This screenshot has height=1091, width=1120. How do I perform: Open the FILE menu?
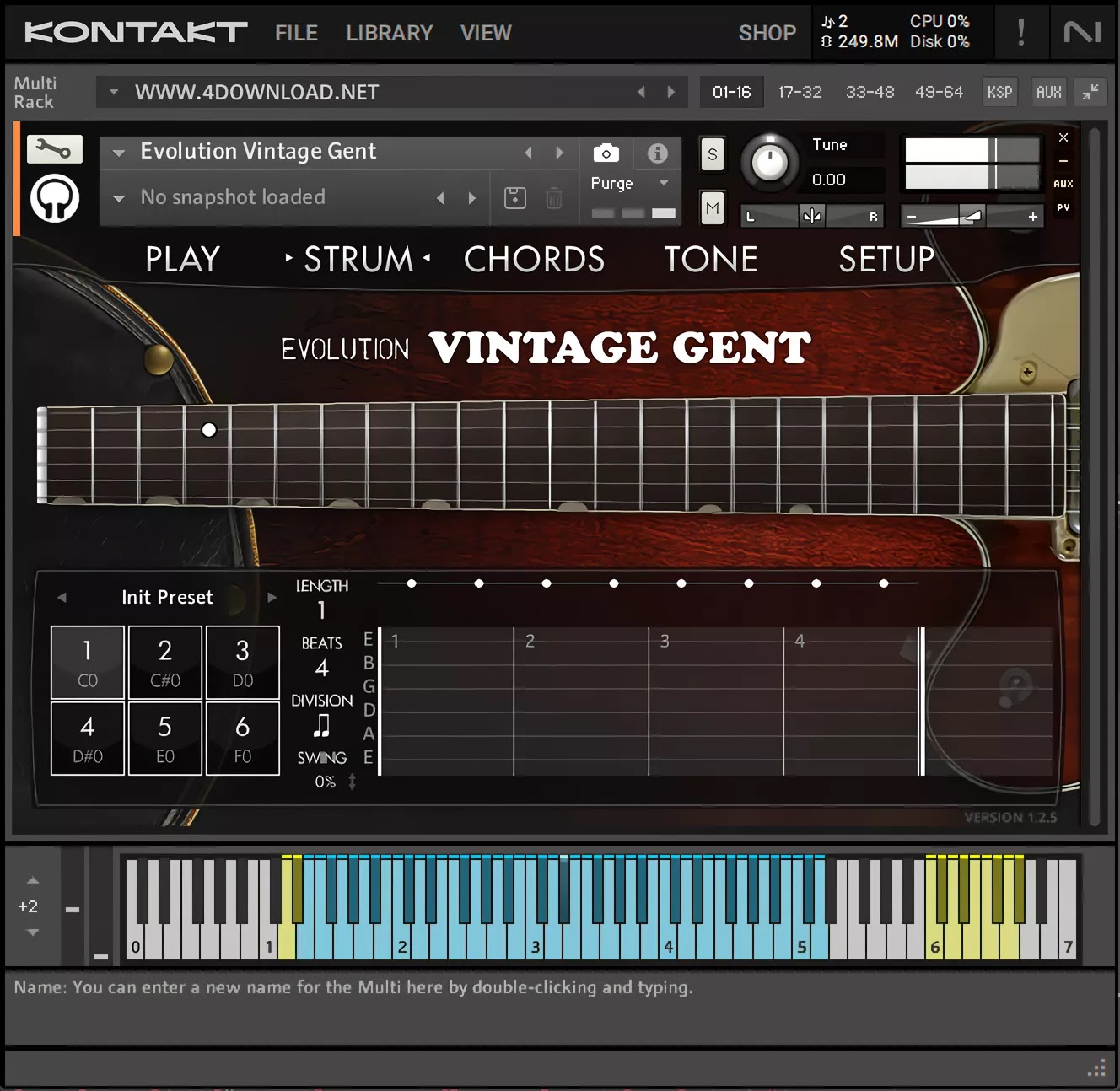[296, 33]
